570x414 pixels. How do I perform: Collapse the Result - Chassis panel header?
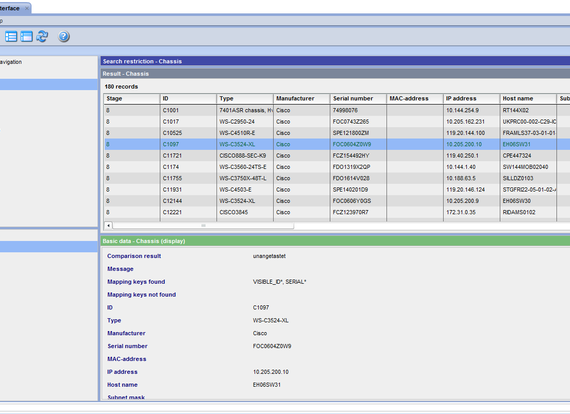tap(335, 73)
